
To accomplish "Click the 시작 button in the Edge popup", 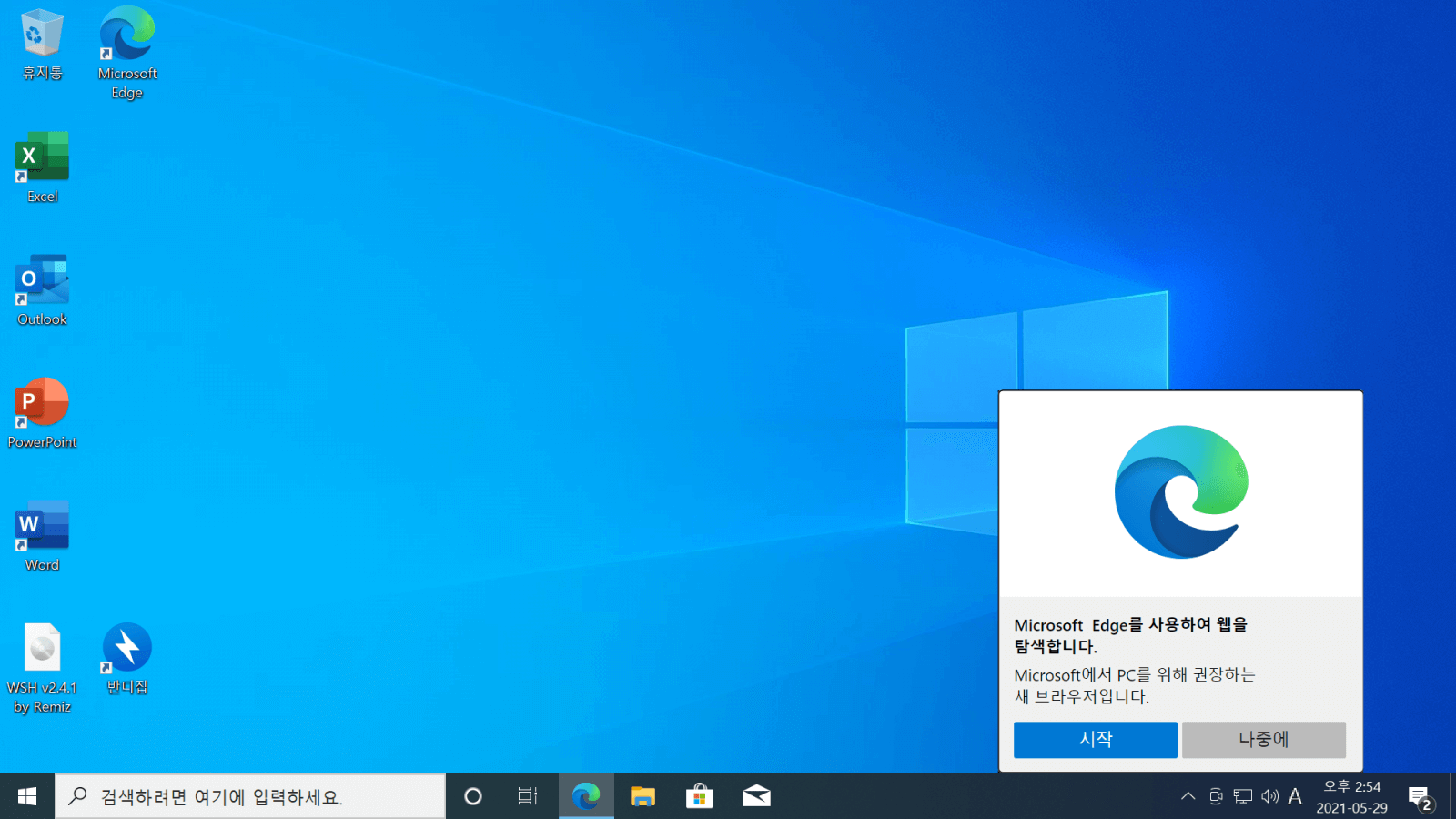I will (1096, 740).
